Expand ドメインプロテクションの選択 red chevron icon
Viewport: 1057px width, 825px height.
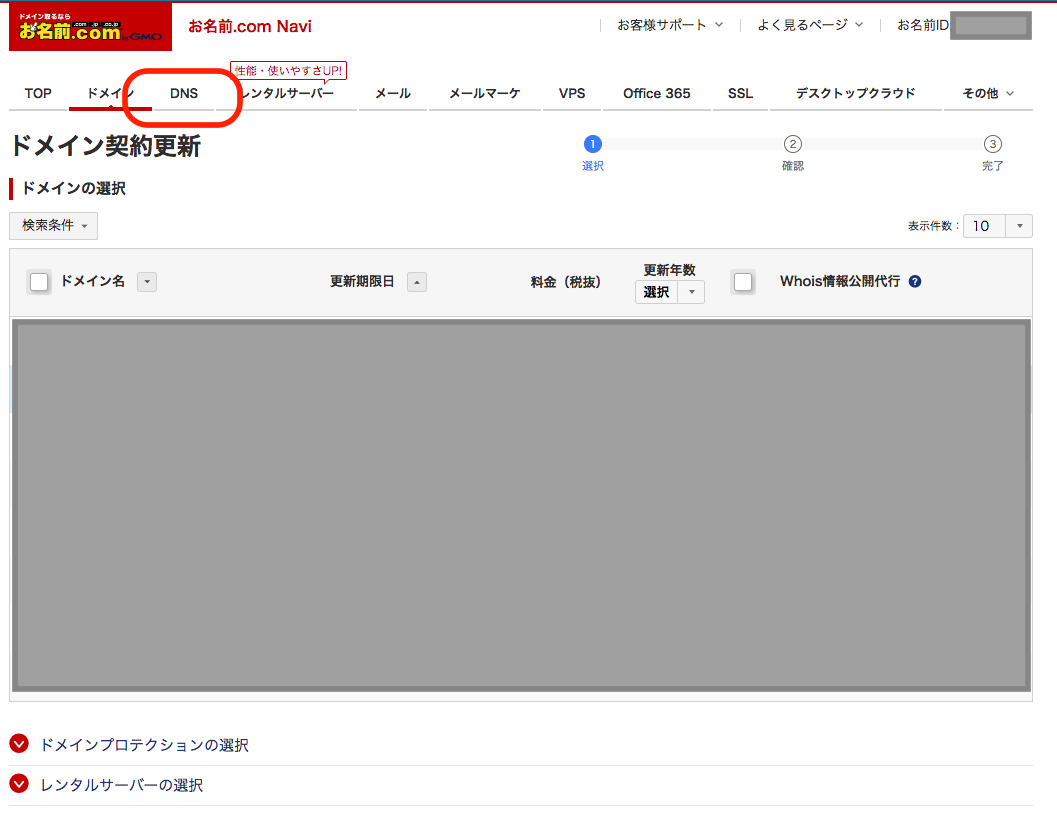click(x=19, y=744)
